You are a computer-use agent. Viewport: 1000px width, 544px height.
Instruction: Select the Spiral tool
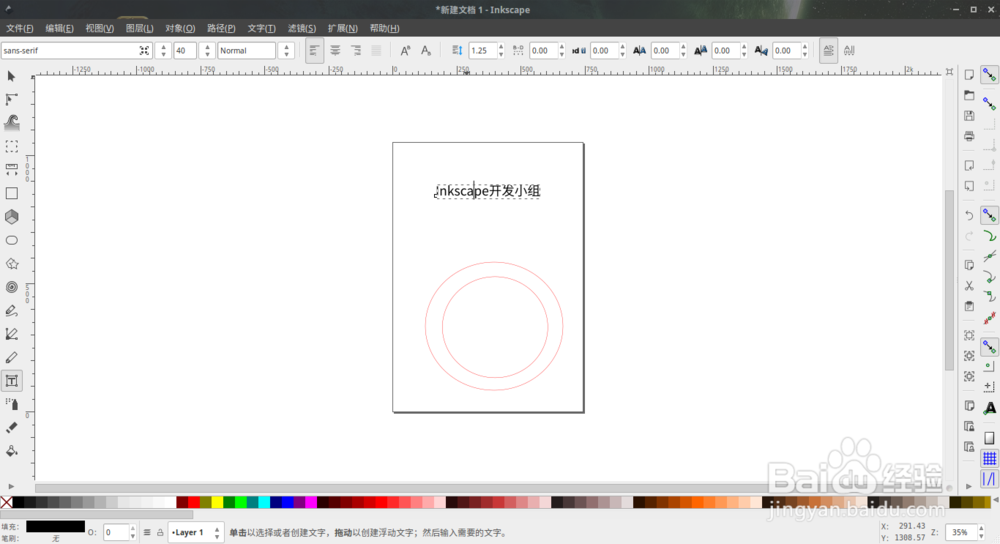tap(11, 287)
